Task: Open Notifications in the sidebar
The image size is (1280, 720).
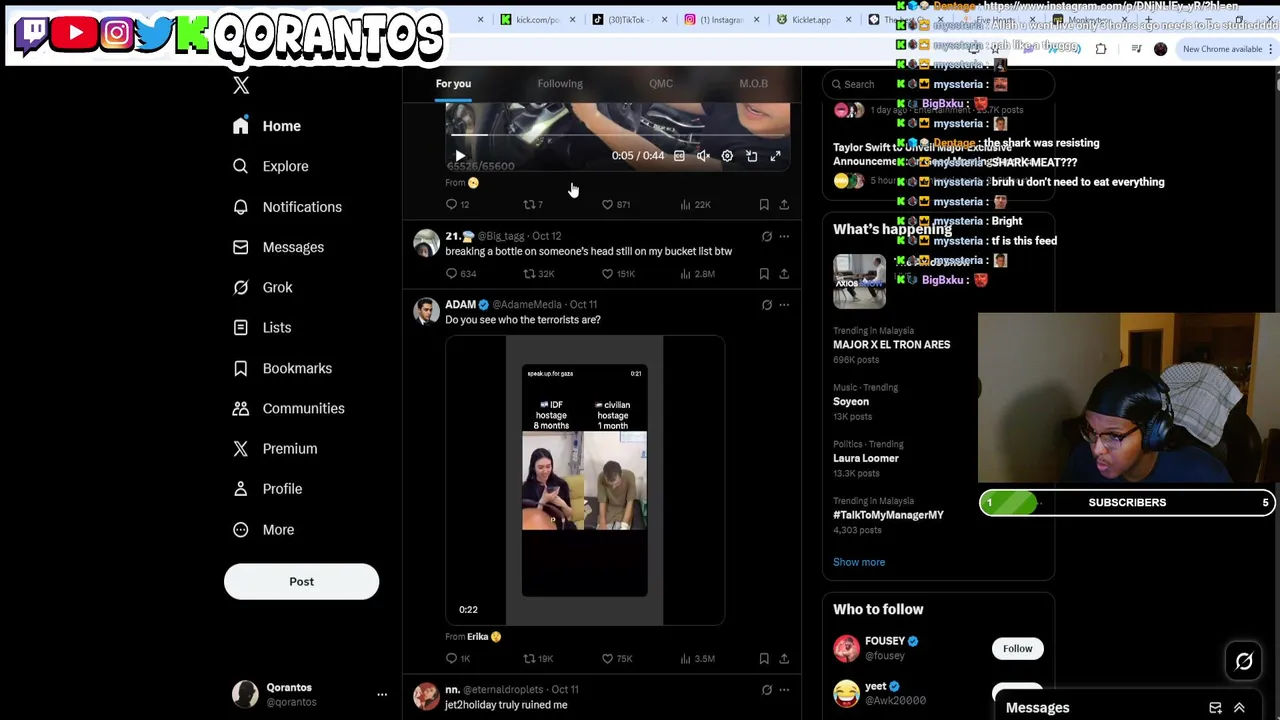Action: point(287,207)
